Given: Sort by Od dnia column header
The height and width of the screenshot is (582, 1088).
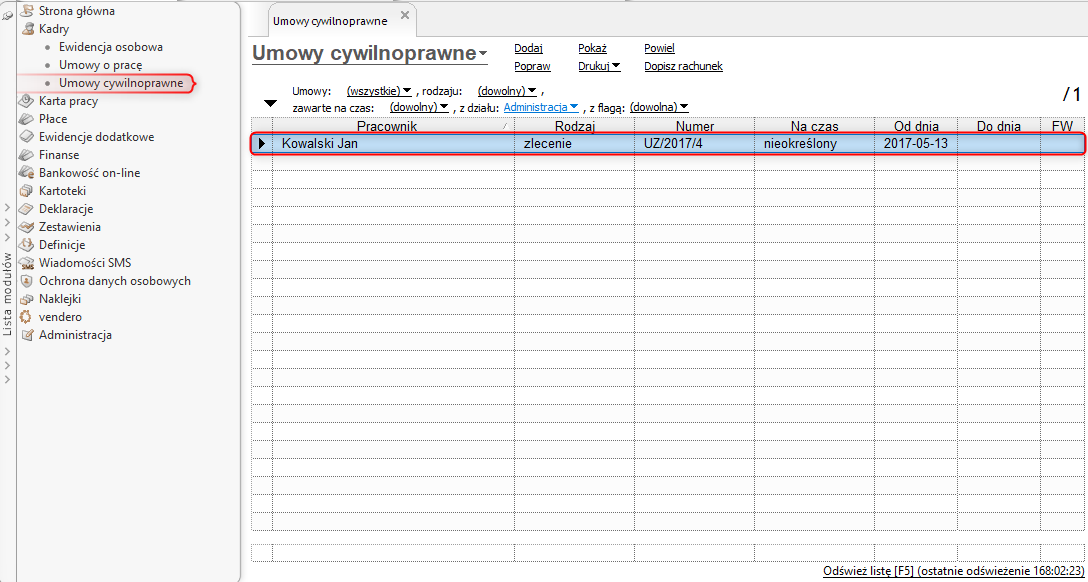Looking at the screenshot, I should (916, 126).
